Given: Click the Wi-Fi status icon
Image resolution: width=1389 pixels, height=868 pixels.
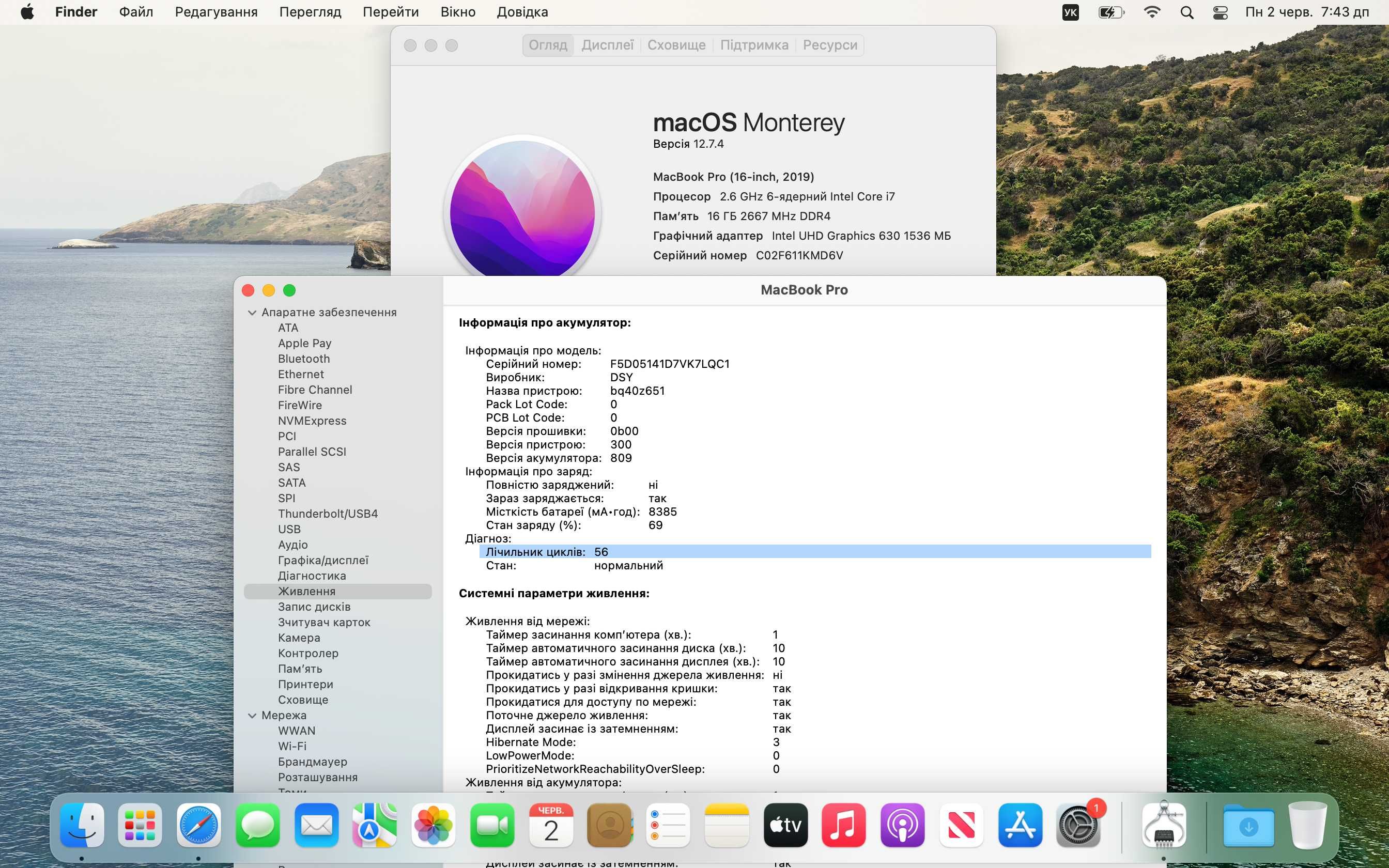Looking at the screenshot, I should (x=1152, y=12).
